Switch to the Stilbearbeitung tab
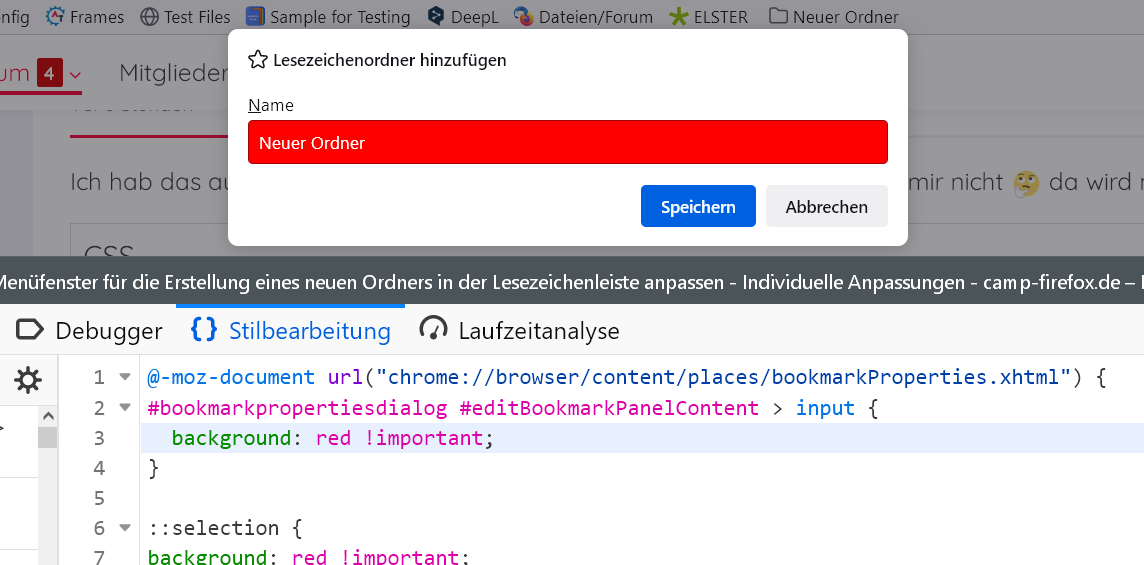Image resolution: width=1144 pixels, height=565 pixels. click(290, 331)
